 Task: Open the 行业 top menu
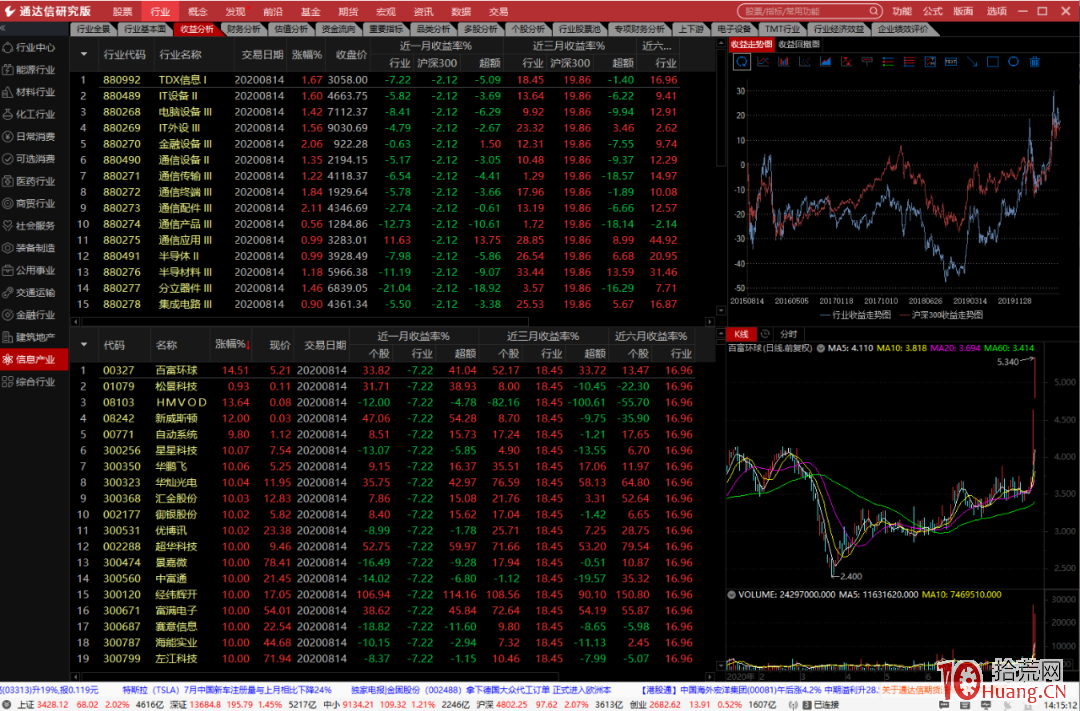click(160, 11)
